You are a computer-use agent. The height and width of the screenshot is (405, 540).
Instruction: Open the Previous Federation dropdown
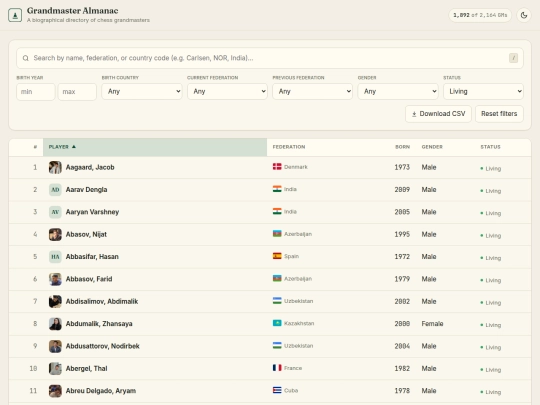[312, 92]
